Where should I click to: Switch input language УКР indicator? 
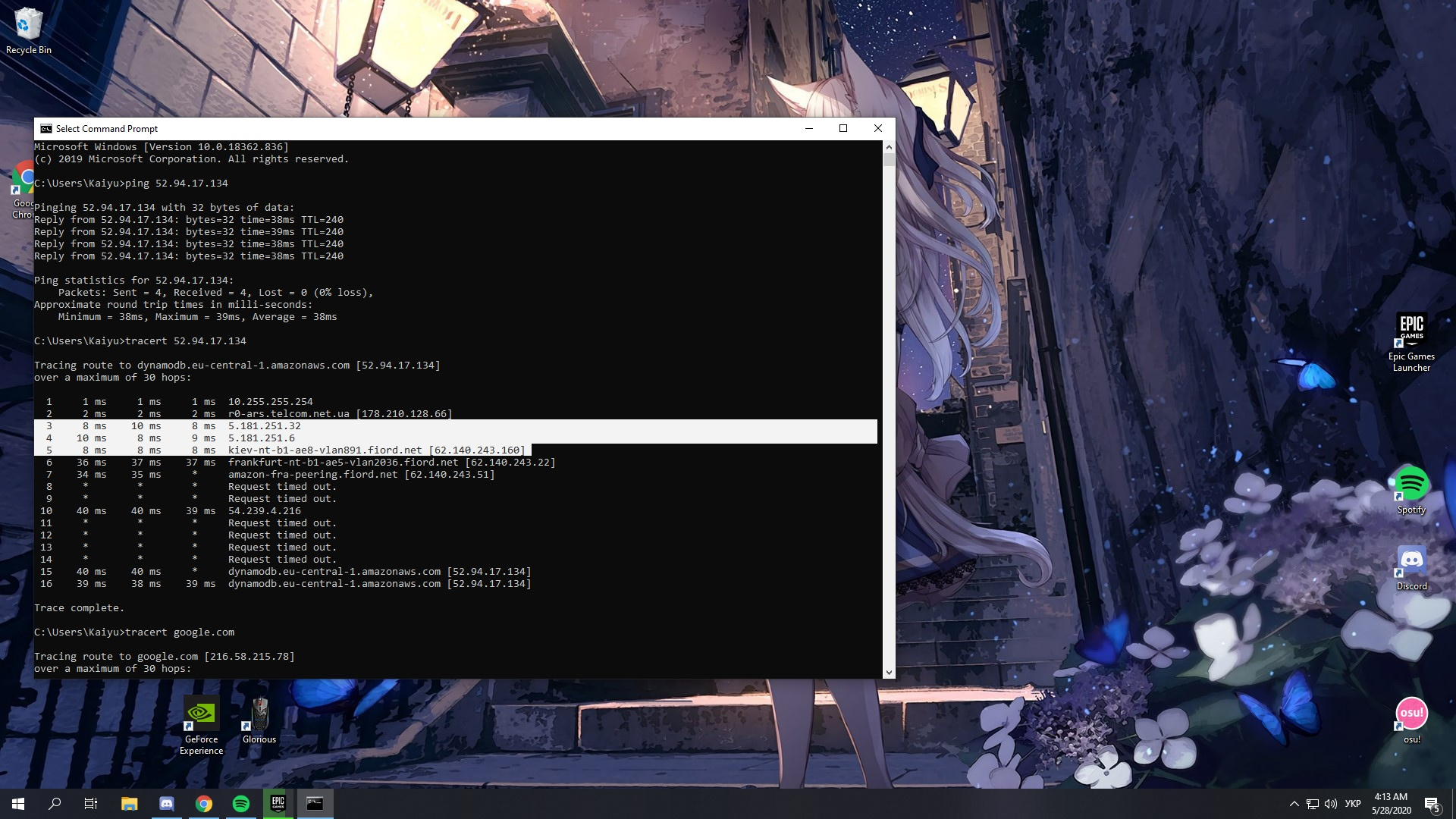tap(1353, 804)
